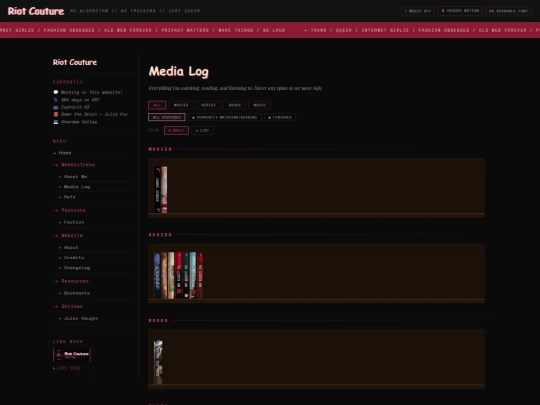Open the Bookmarks page
This screenshot has width=540, height=405.
[x=76, y=293]
